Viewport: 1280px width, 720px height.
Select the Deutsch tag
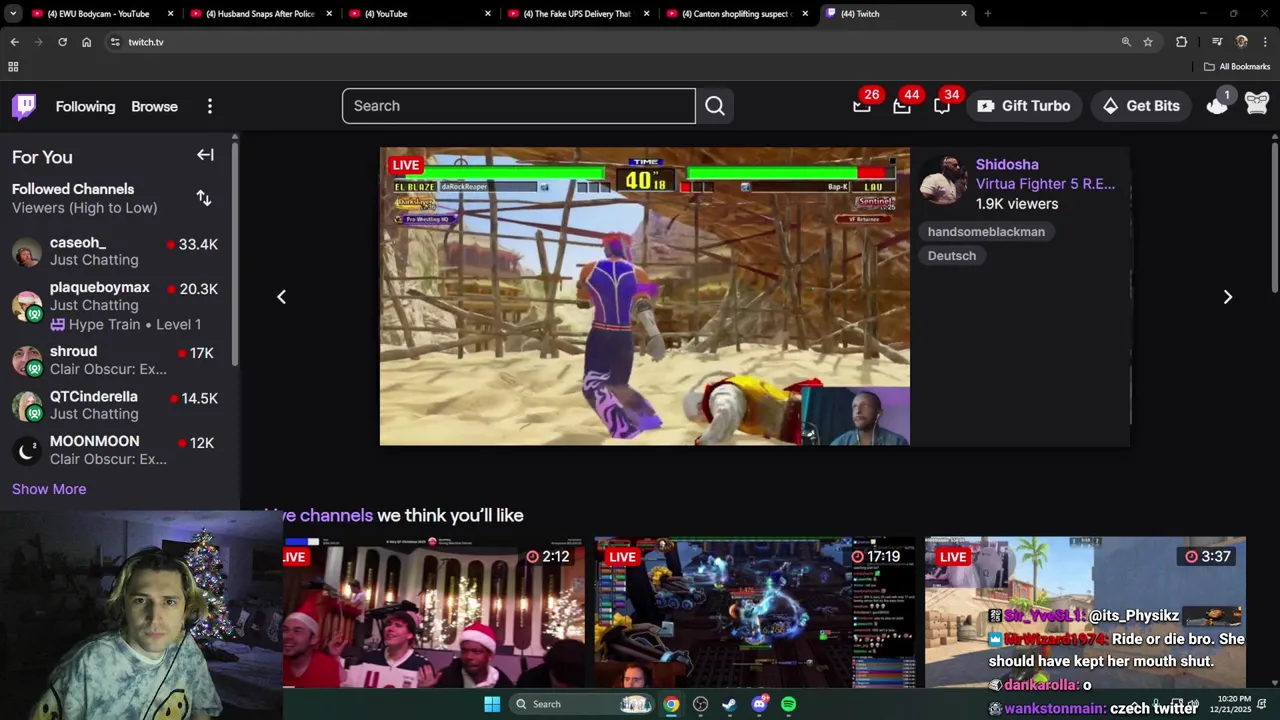pyautogui.click(x=952, y=256)
